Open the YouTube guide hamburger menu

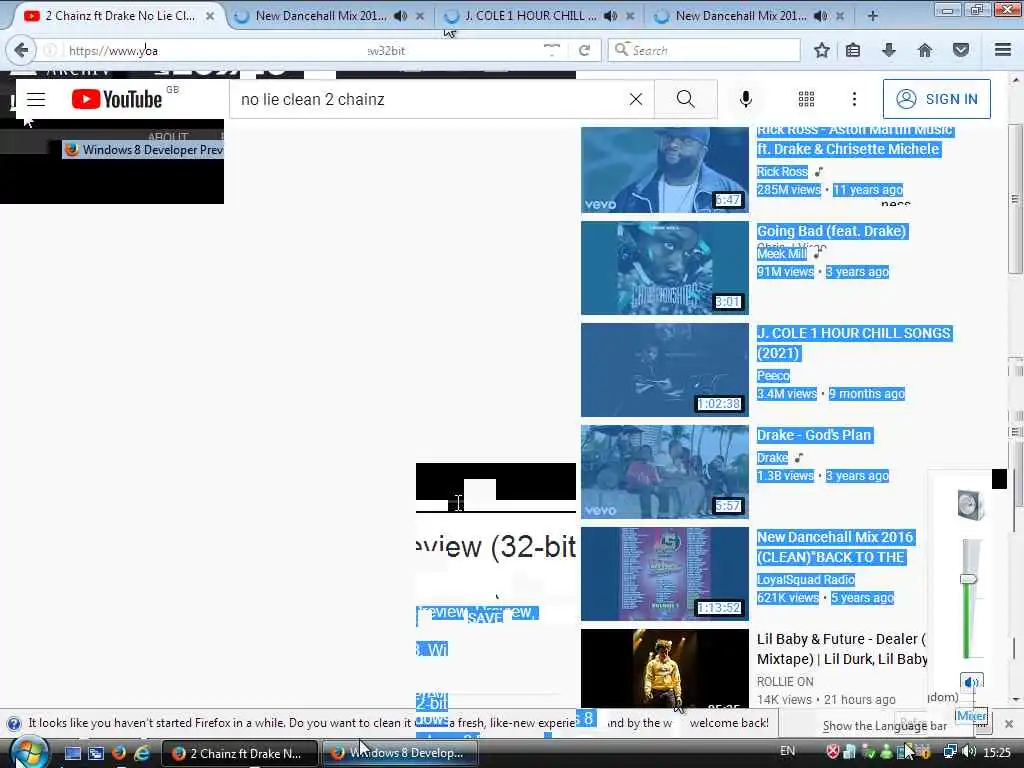coord(36,99)
